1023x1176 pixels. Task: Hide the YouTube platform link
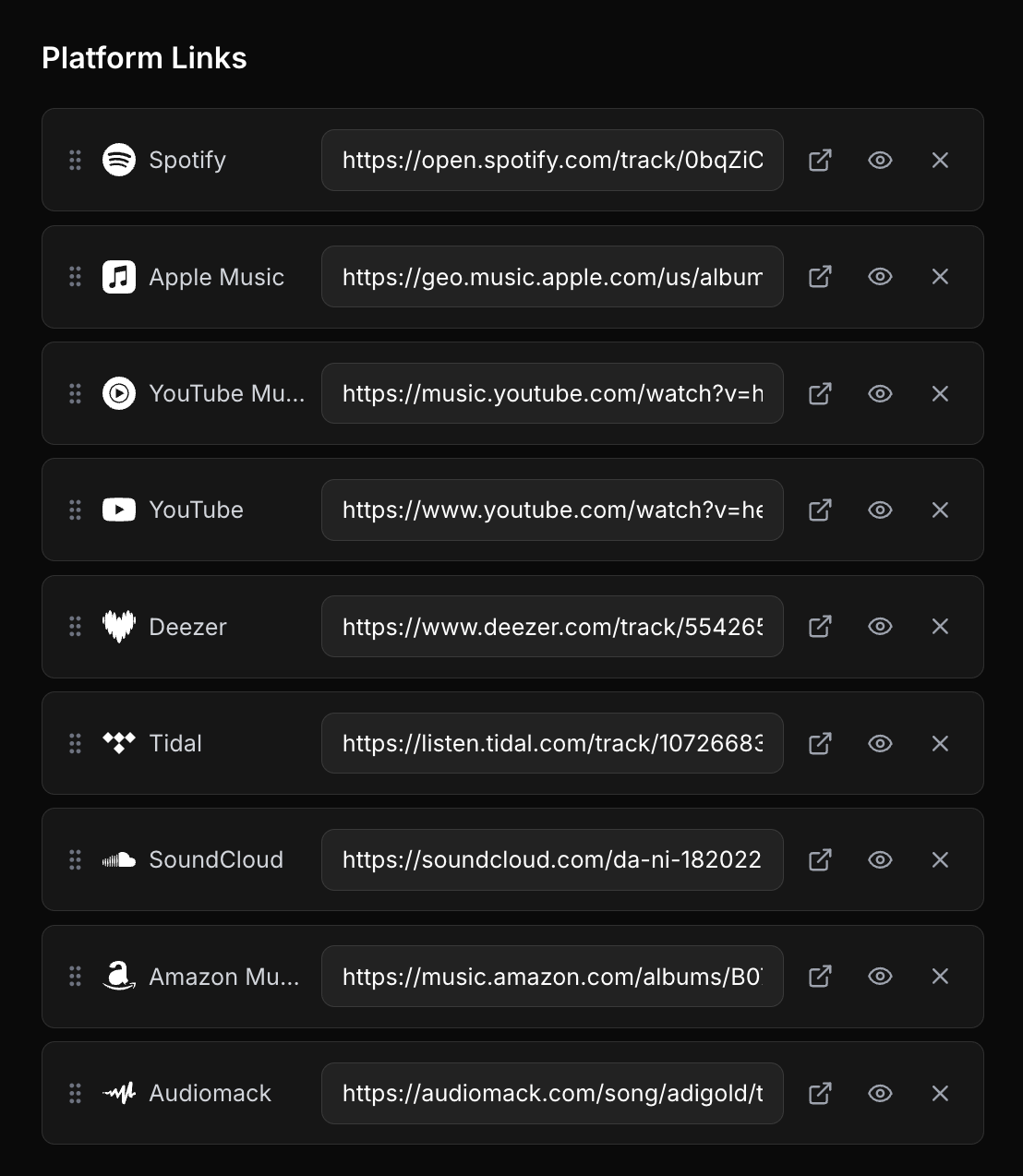click(x=880, y=510)
